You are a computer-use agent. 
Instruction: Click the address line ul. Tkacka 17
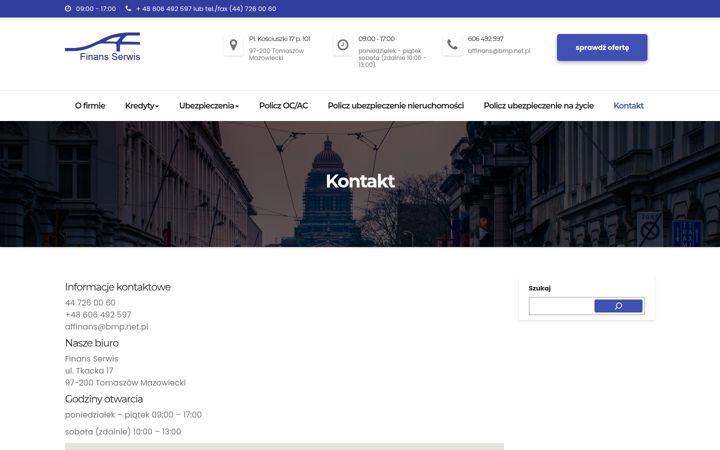(89, 371)
